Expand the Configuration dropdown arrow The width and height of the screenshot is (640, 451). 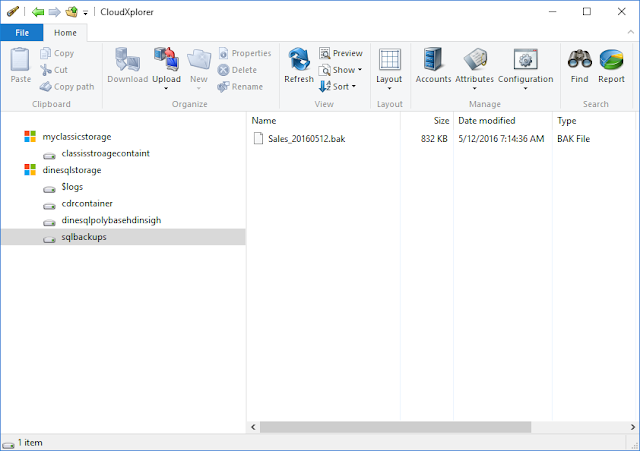526,89
